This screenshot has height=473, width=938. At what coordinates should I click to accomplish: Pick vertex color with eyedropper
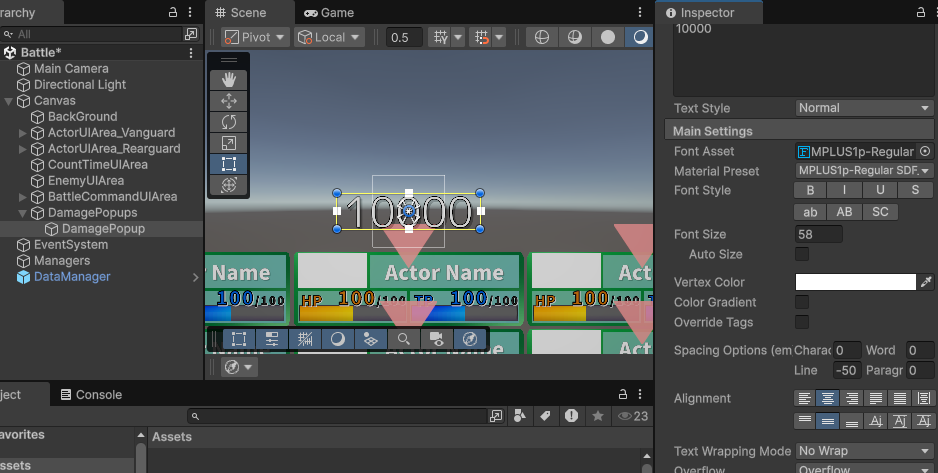point(926,282)
